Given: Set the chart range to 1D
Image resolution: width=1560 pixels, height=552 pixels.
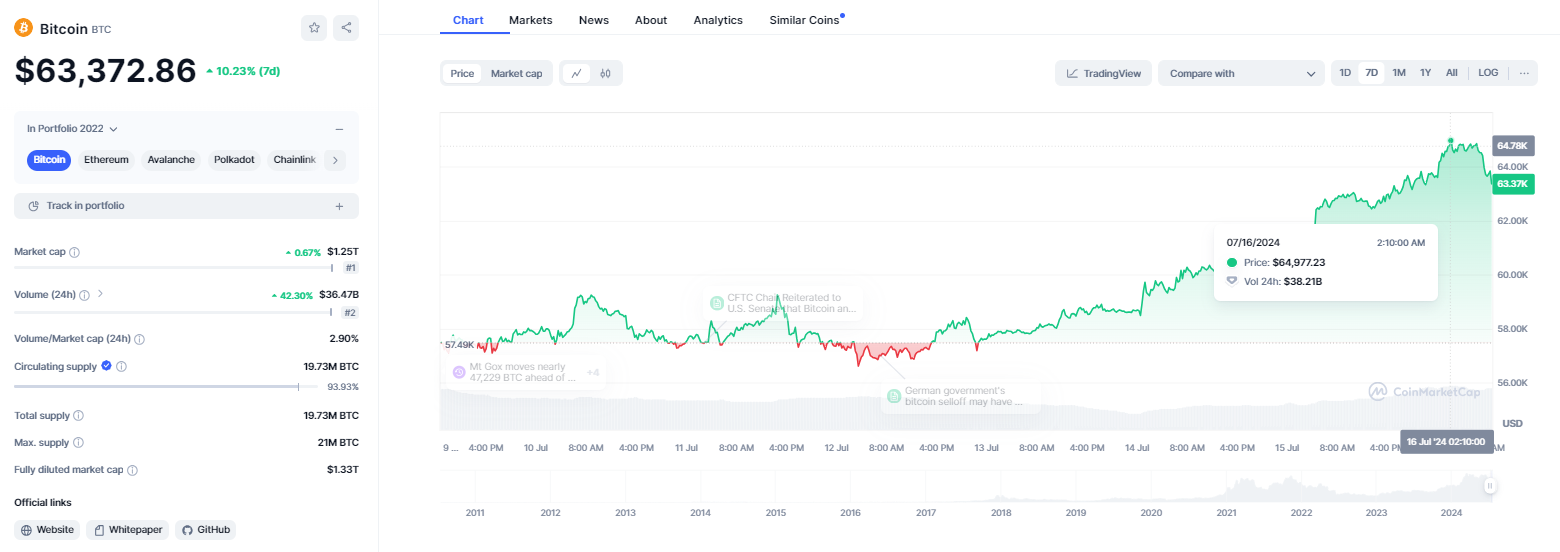Looking at the screenshot, I should click(1345, 73).
